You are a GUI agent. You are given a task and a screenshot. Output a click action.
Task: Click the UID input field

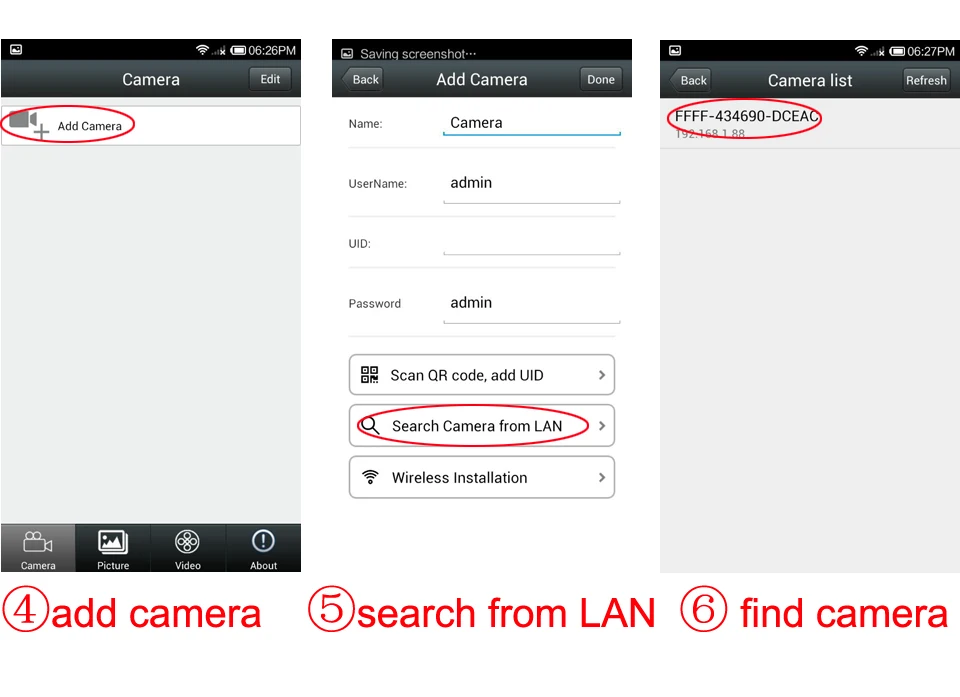coord(531,243)
